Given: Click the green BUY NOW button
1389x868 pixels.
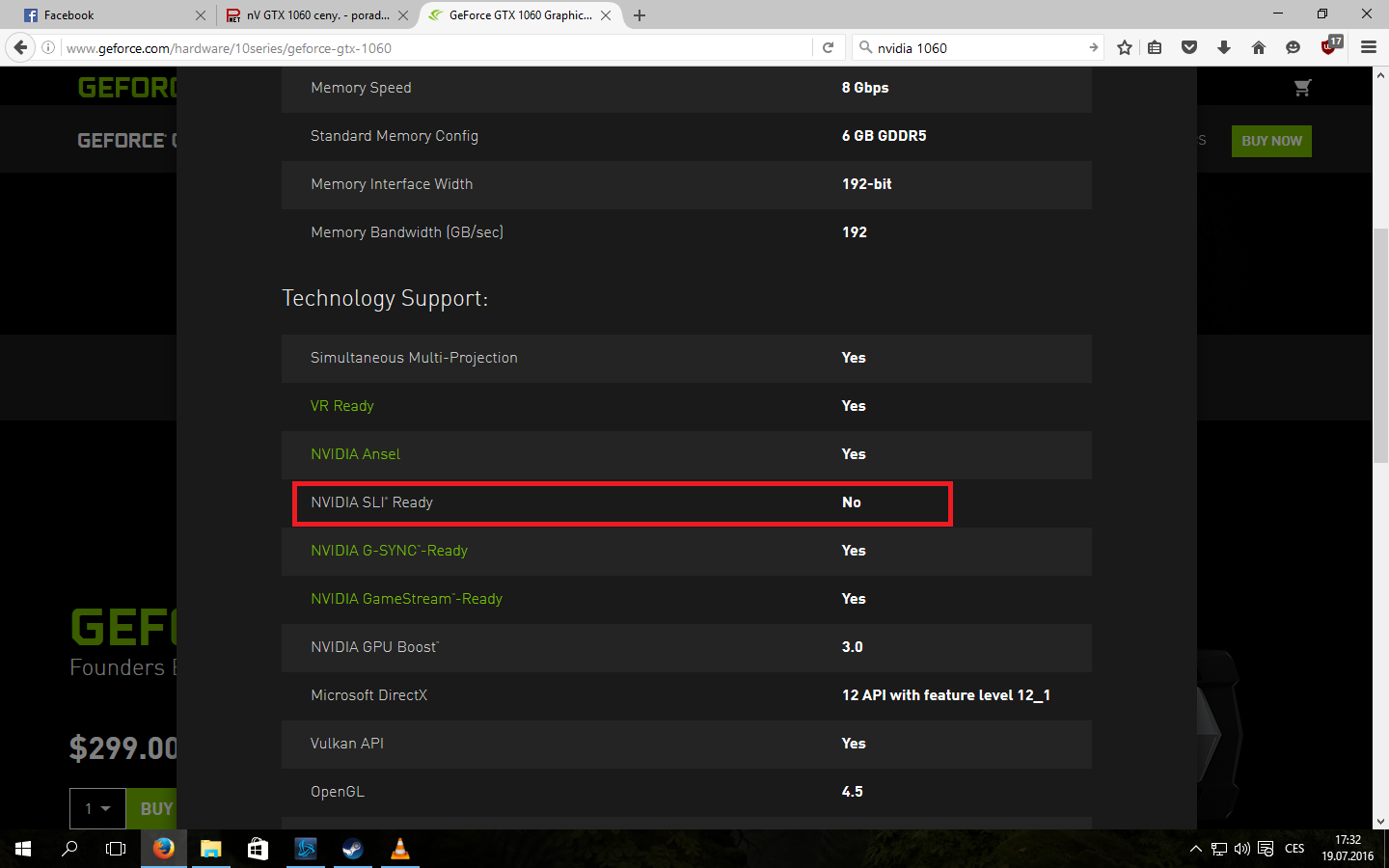Looking at the screenshot, I should click(1271, 141).
